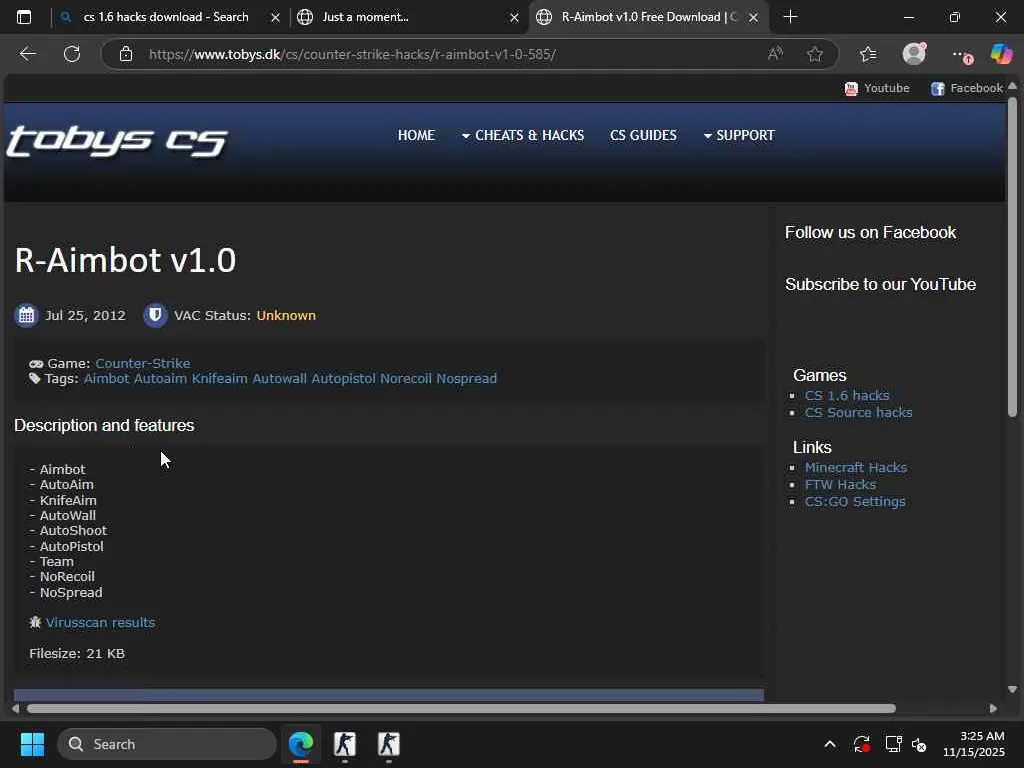The height and width of the screenshot is (768, 1024).
Task: Open Microsoft Edge from the taskbar
Action: point(301,744)
